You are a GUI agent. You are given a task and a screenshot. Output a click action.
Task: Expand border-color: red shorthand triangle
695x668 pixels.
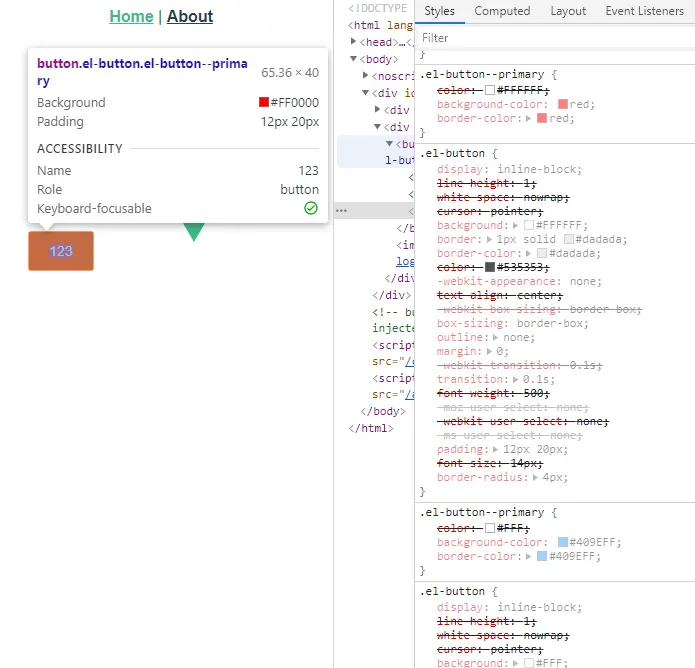click(x=528, y=118)
